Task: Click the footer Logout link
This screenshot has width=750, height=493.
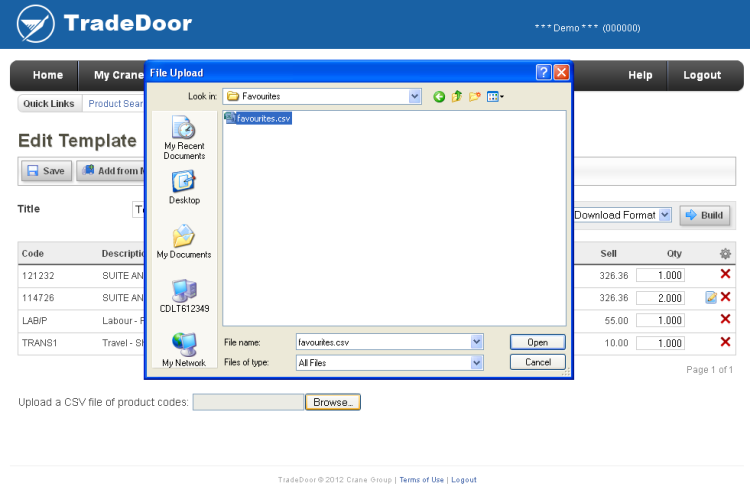Action: click(x=463, y=480)
